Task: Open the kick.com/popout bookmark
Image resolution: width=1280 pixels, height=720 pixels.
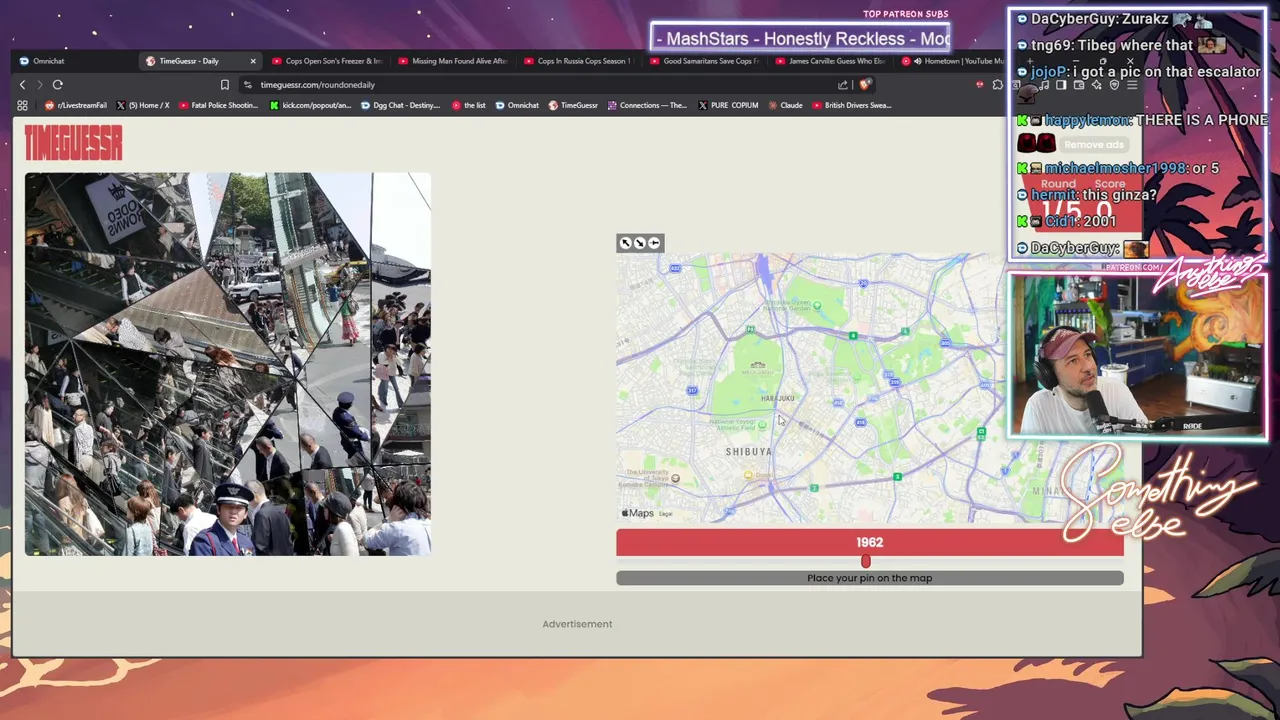Action: point(309,105)
